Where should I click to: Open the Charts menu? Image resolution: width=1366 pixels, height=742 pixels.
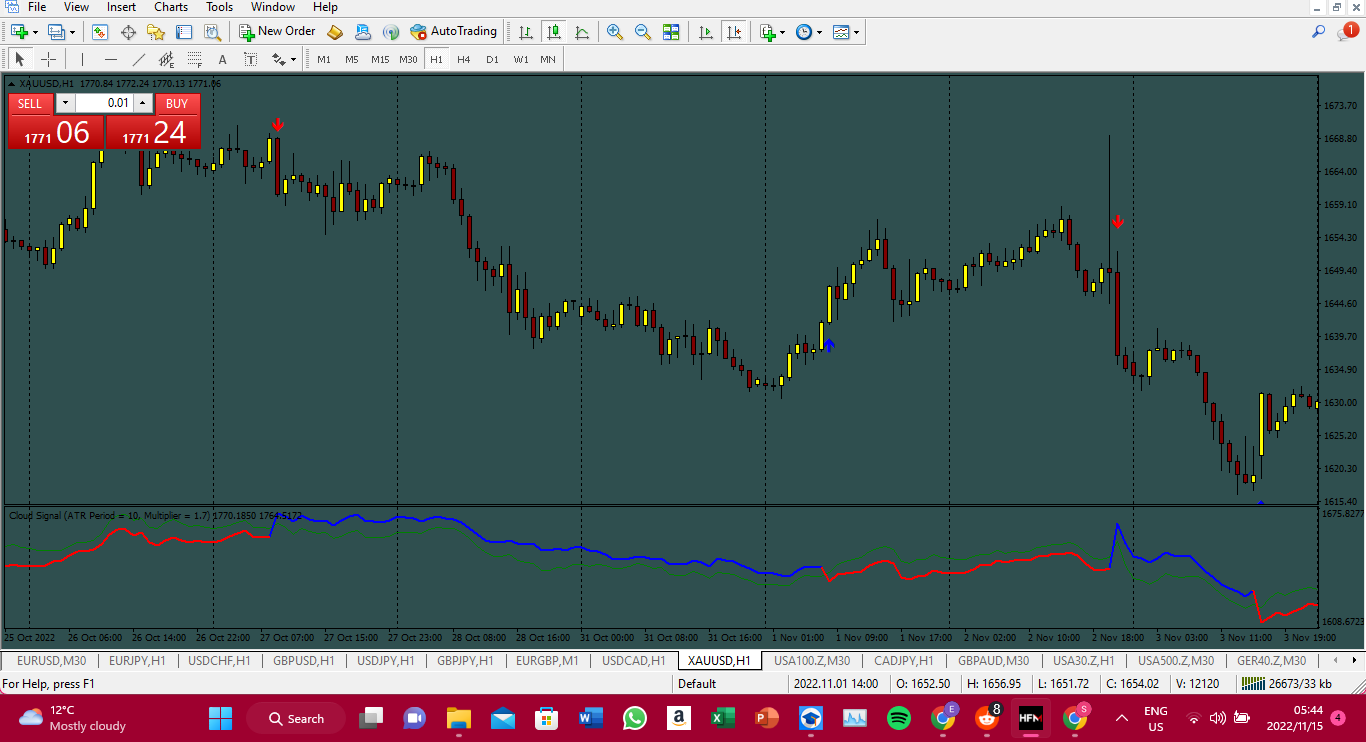[171, 7]
